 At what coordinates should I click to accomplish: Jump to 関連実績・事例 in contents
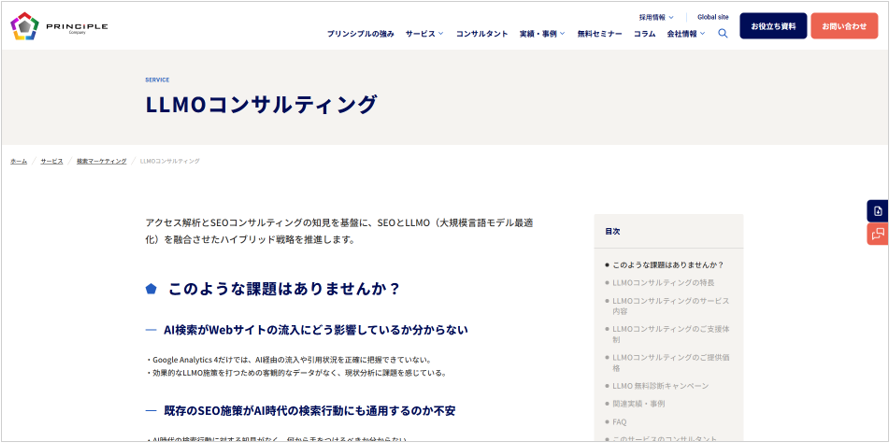pyautogui.click(x=639, y=404)
